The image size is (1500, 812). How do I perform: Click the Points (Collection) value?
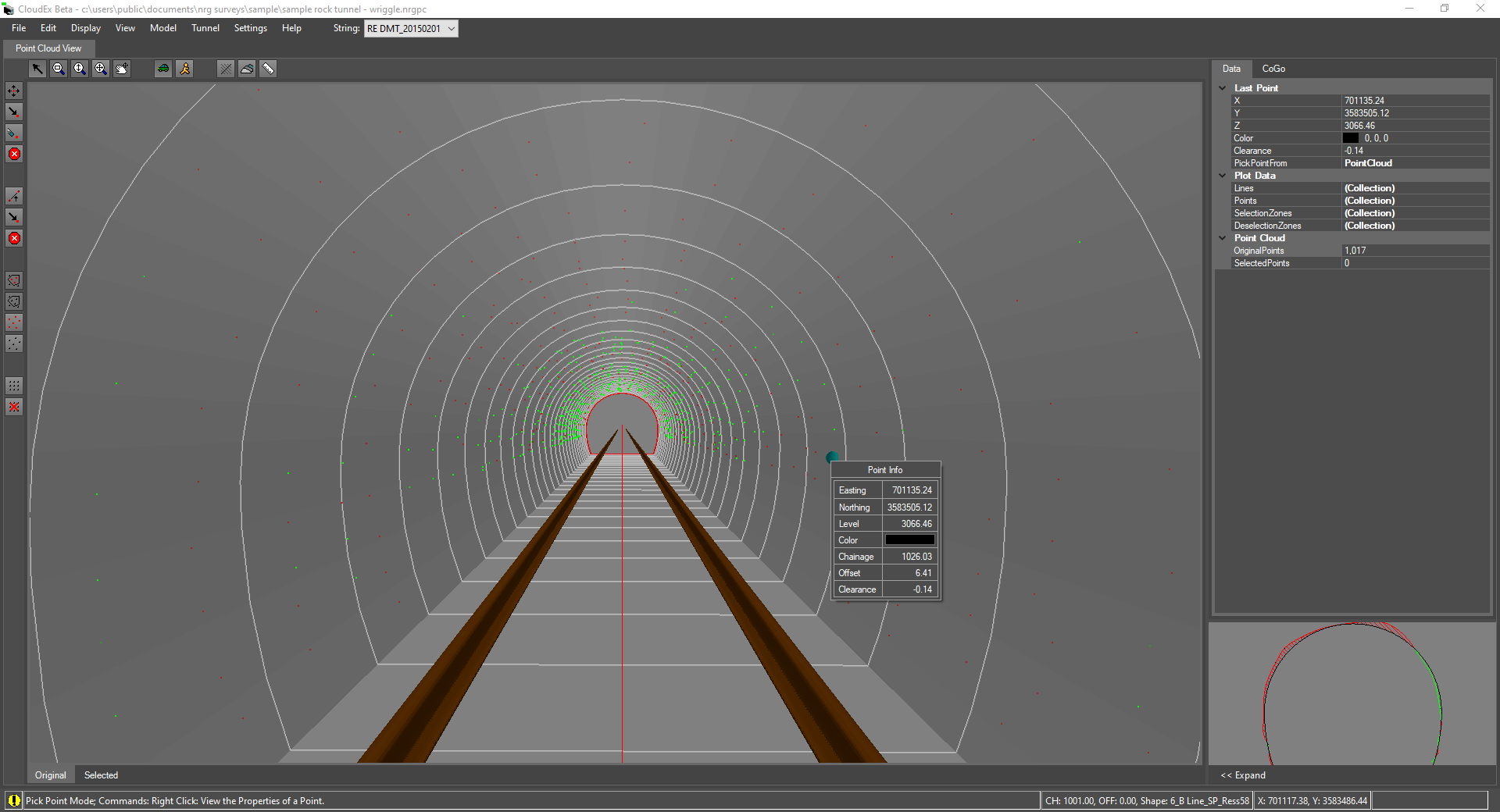(1416, 201)
